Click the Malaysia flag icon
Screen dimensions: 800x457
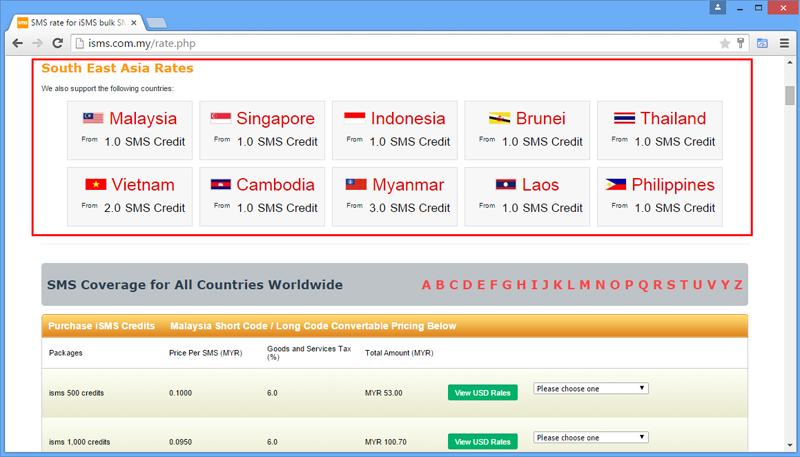click(93, 118)
